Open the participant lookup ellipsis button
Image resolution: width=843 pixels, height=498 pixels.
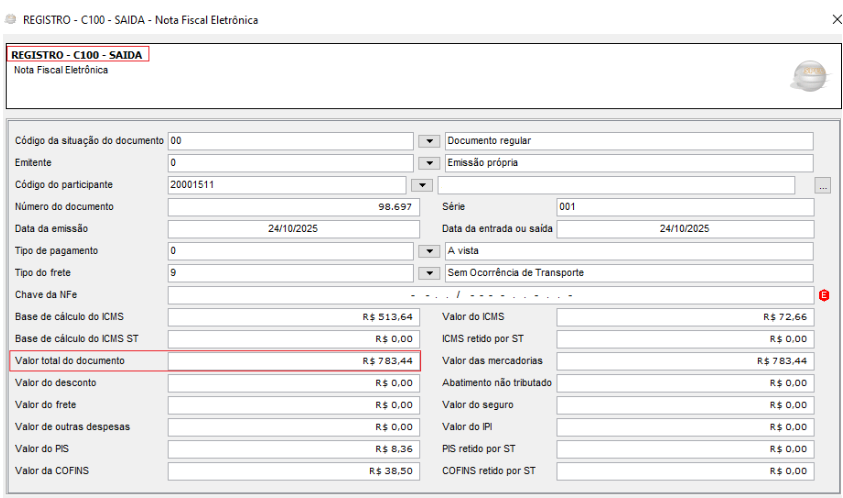coord(823,185)
